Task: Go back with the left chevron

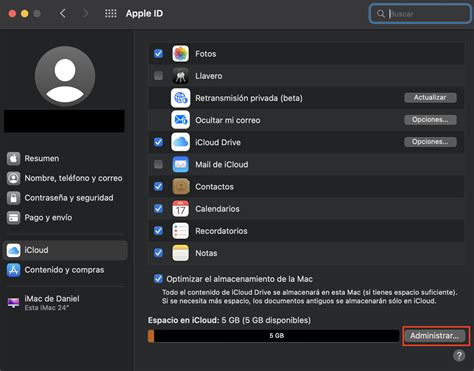Action: tap(63, 13)
